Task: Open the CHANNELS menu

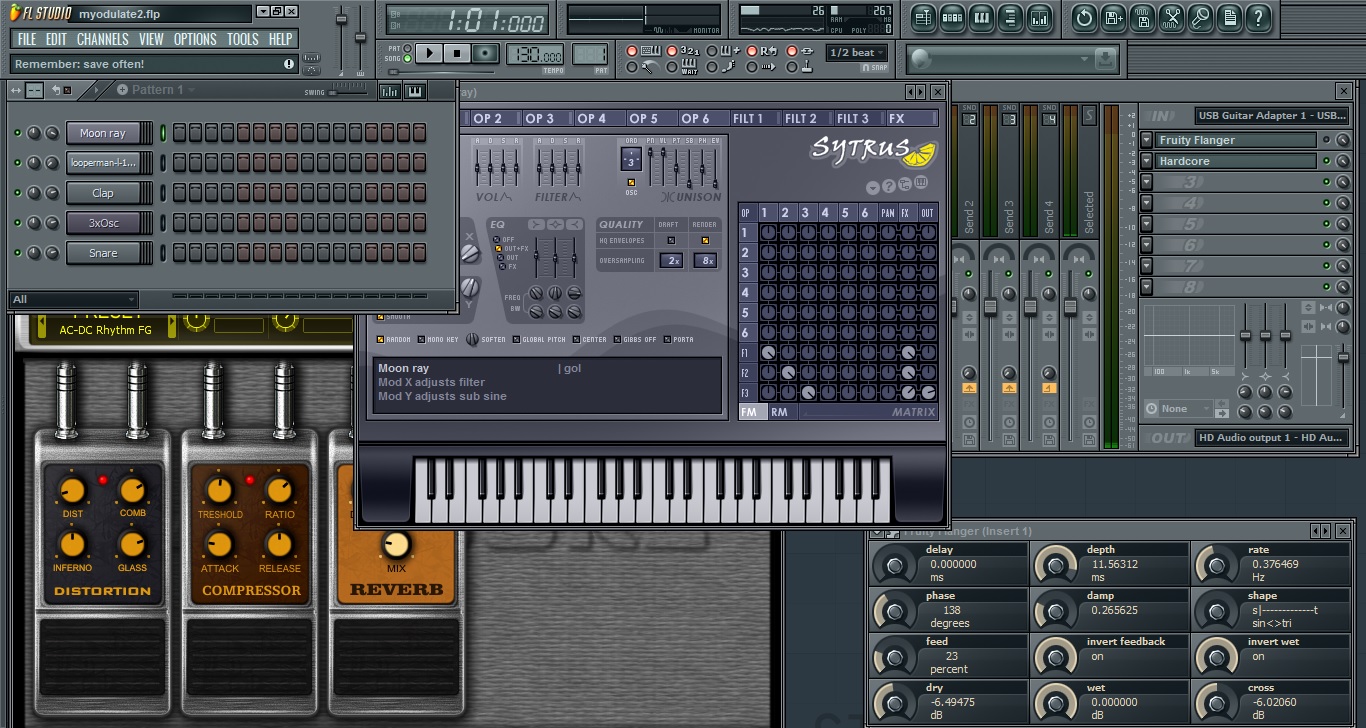Action: 102,39
